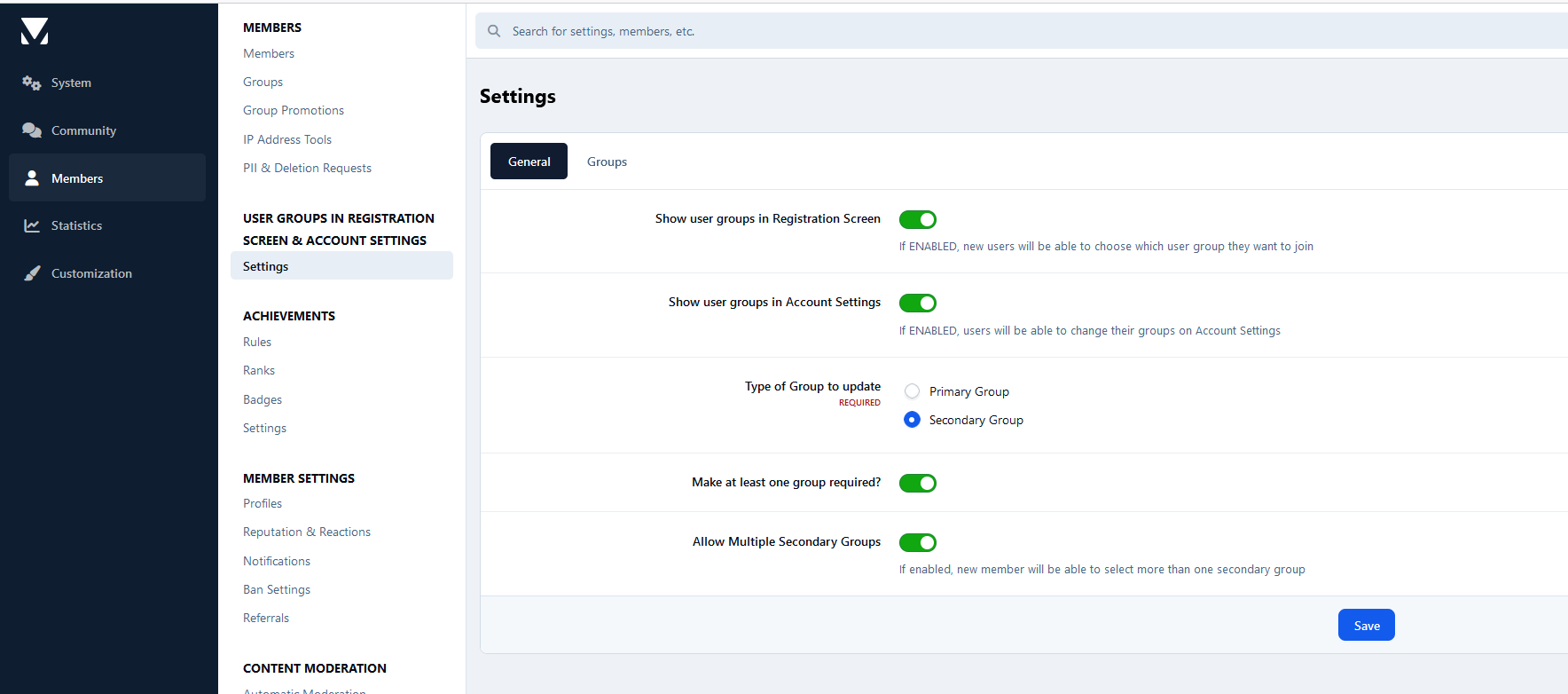Disable Show user groups in Registration Screen

point(917,219)
